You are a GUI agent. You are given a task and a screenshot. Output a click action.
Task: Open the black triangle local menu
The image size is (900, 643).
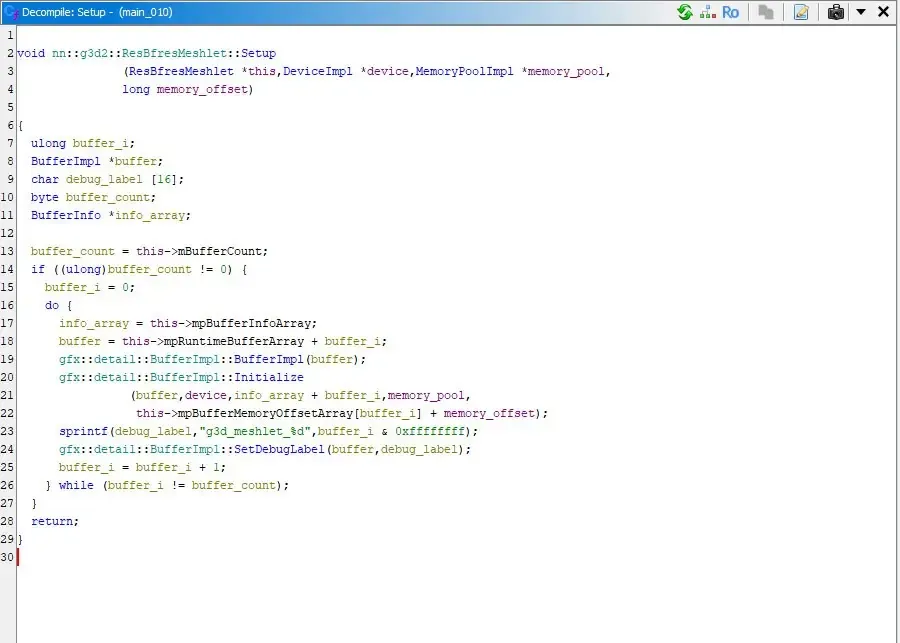pyautogui.click(x=861, y=11)
